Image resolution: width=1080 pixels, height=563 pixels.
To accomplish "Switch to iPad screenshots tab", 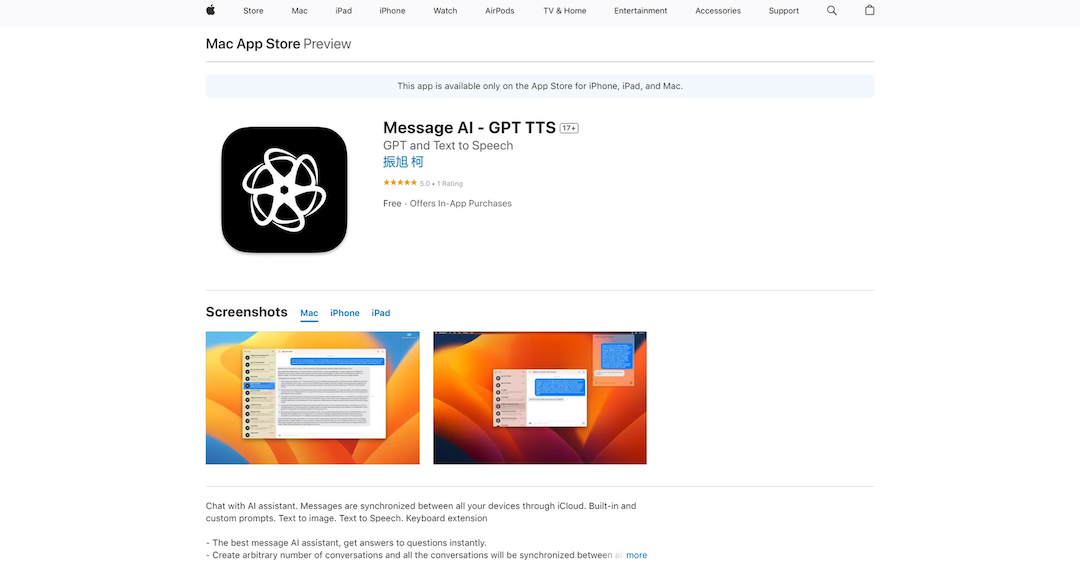I will [381, 313].
